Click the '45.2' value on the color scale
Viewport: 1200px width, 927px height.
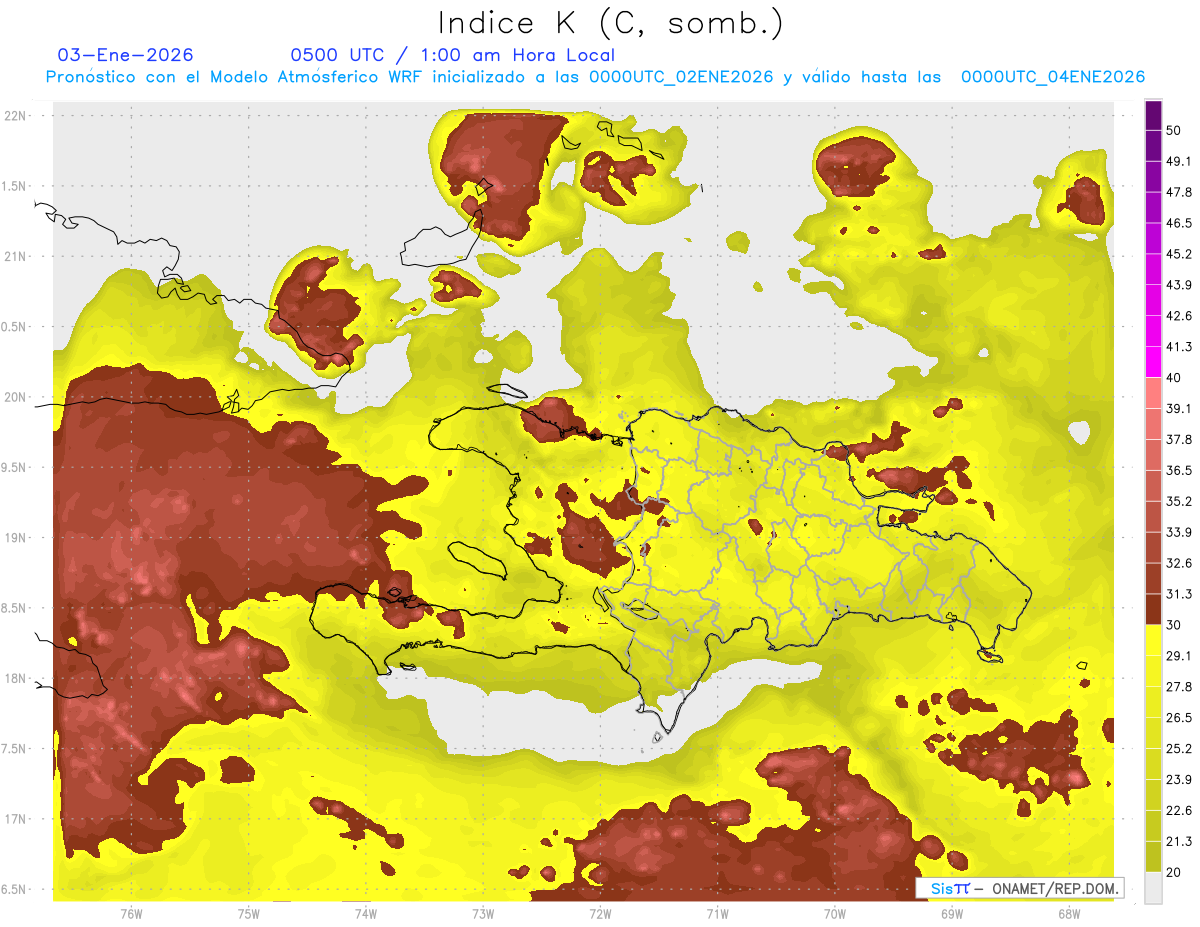[x=1179, y=254]
